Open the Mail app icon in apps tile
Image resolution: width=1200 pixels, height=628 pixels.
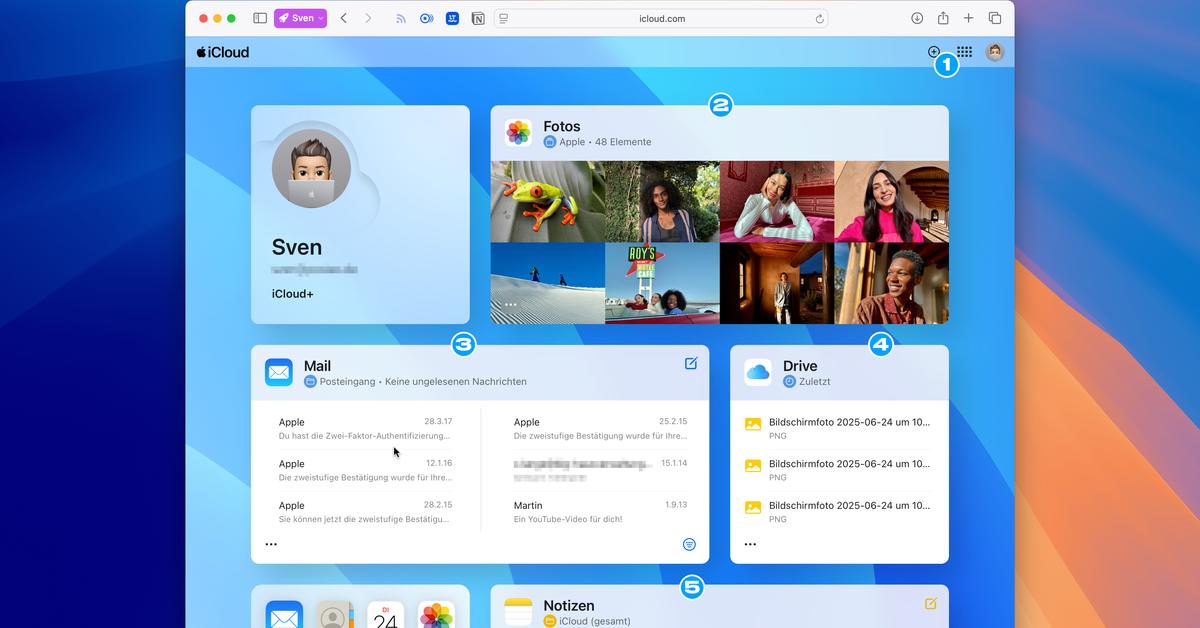coord(284,616)
